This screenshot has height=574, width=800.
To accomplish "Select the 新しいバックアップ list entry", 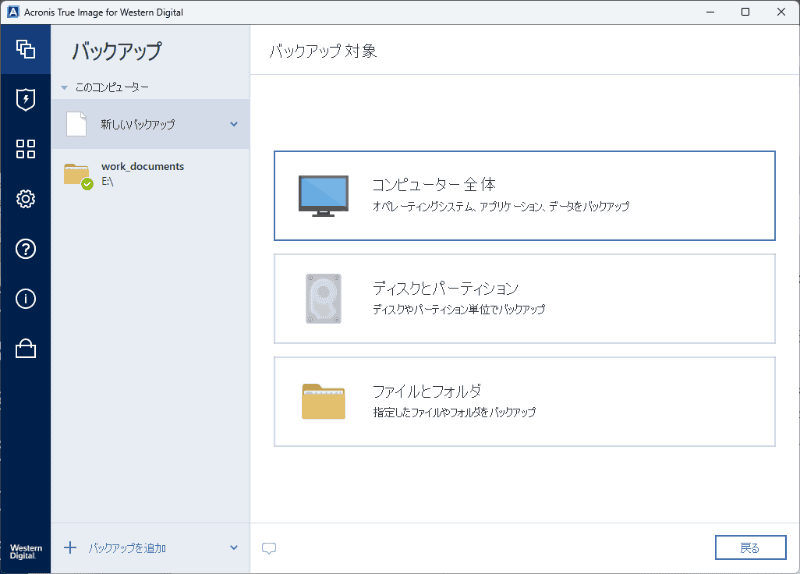I will tap(151, 124).
